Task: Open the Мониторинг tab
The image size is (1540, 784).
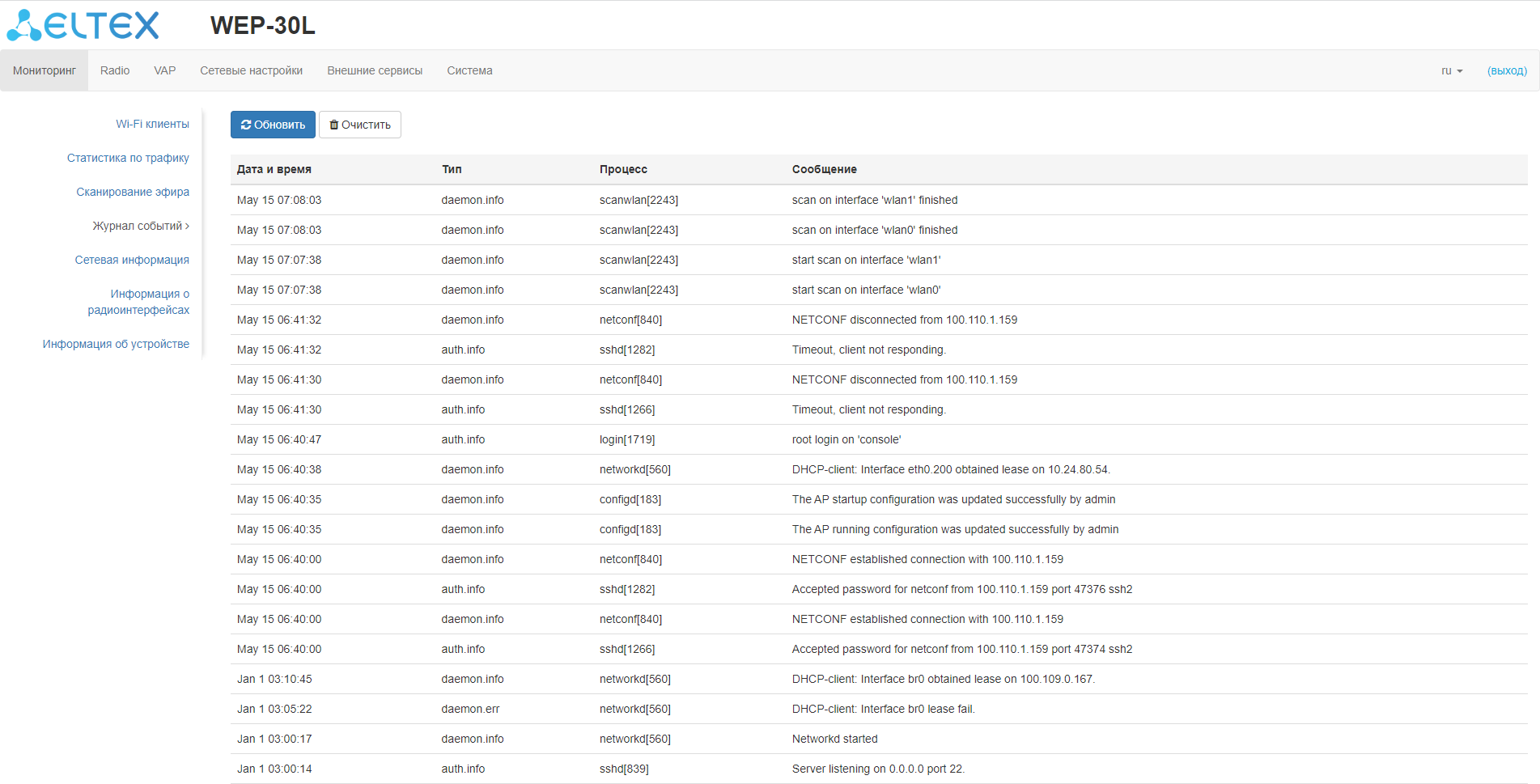Action: pyautogui.click(x=45, y=71)
